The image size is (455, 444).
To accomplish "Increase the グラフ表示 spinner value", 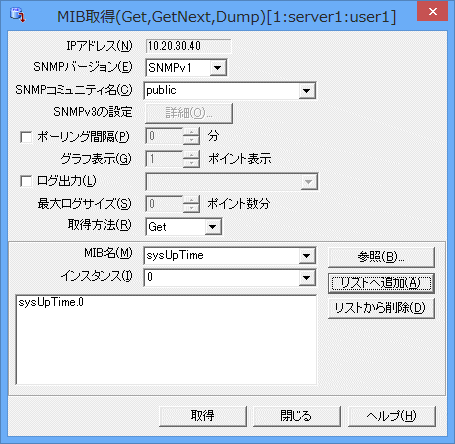I will (191, 155).
